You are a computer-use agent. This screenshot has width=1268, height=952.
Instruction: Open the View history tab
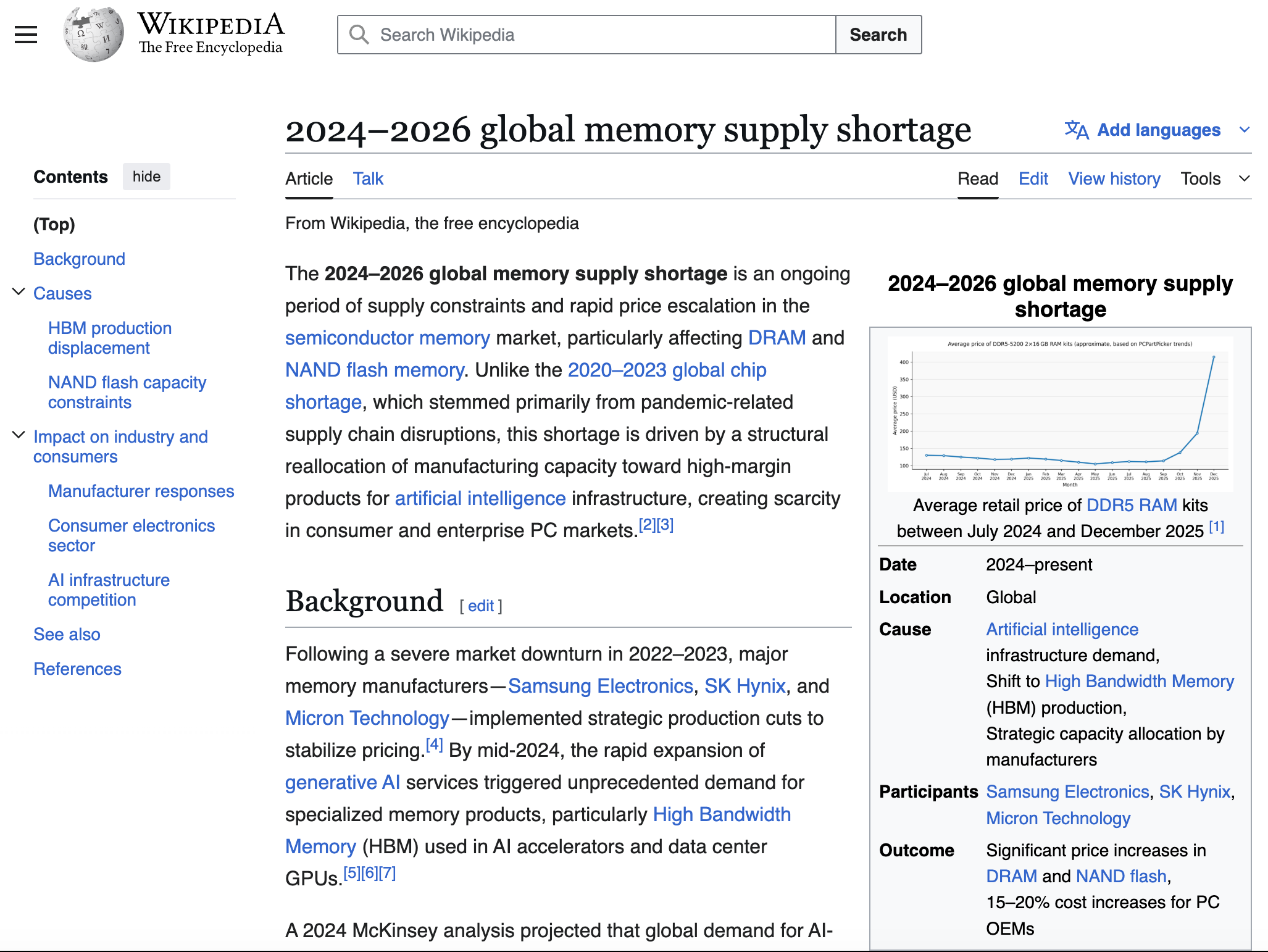point(1113,178)
